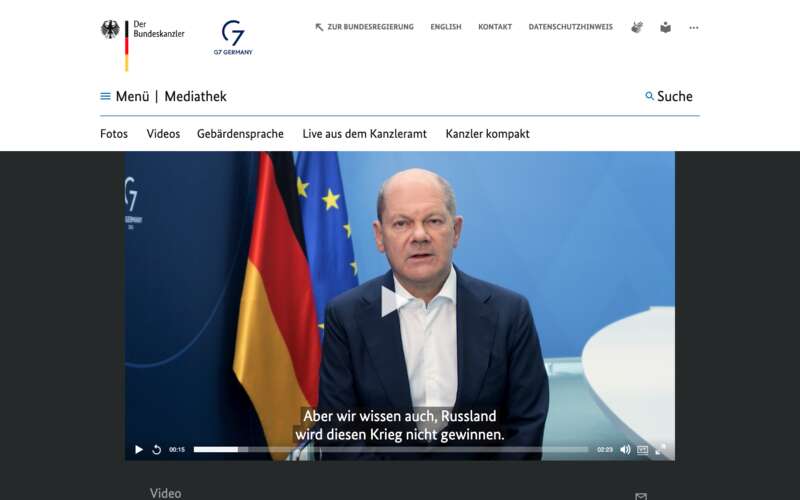Open the Videos tab

(x=163, y=134)
